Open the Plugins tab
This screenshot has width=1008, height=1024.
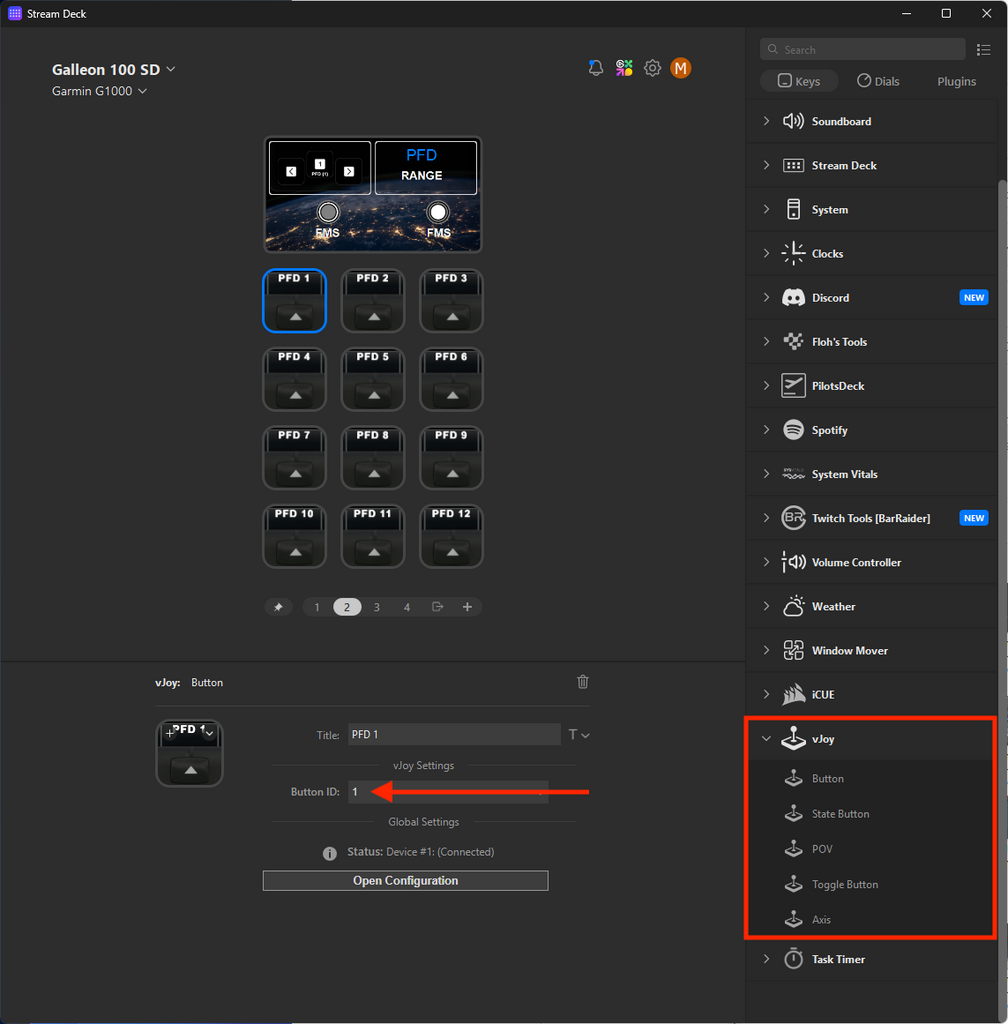[956, 81]
